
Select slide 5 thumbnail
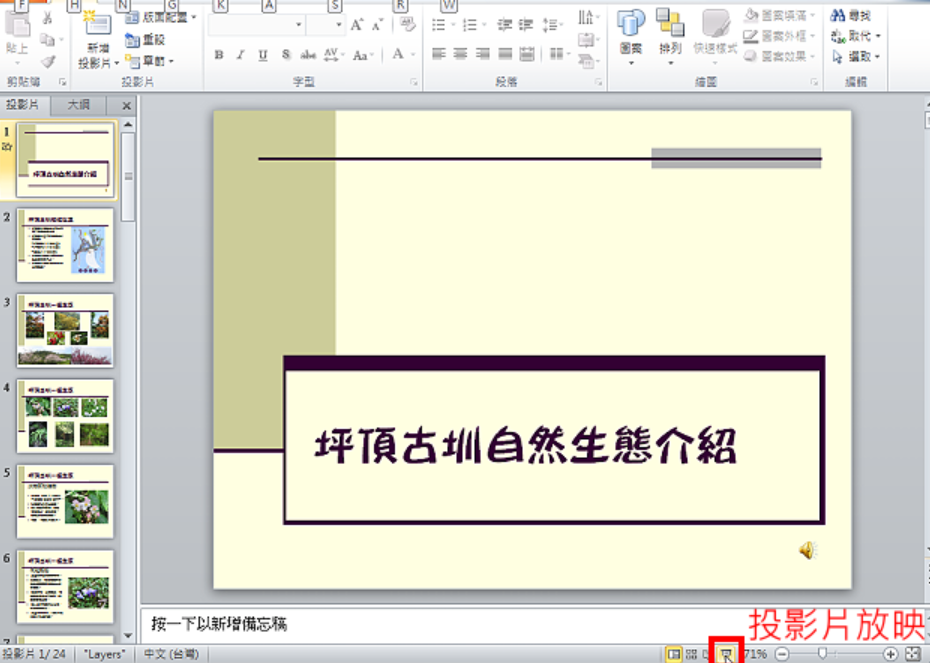point(65,501)
